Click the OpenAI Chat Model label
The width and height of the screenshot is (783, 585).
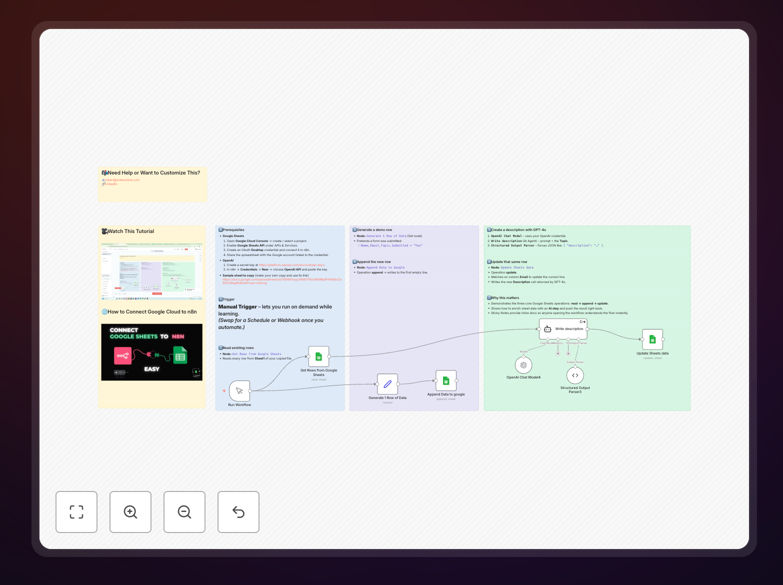pos(523,377)
